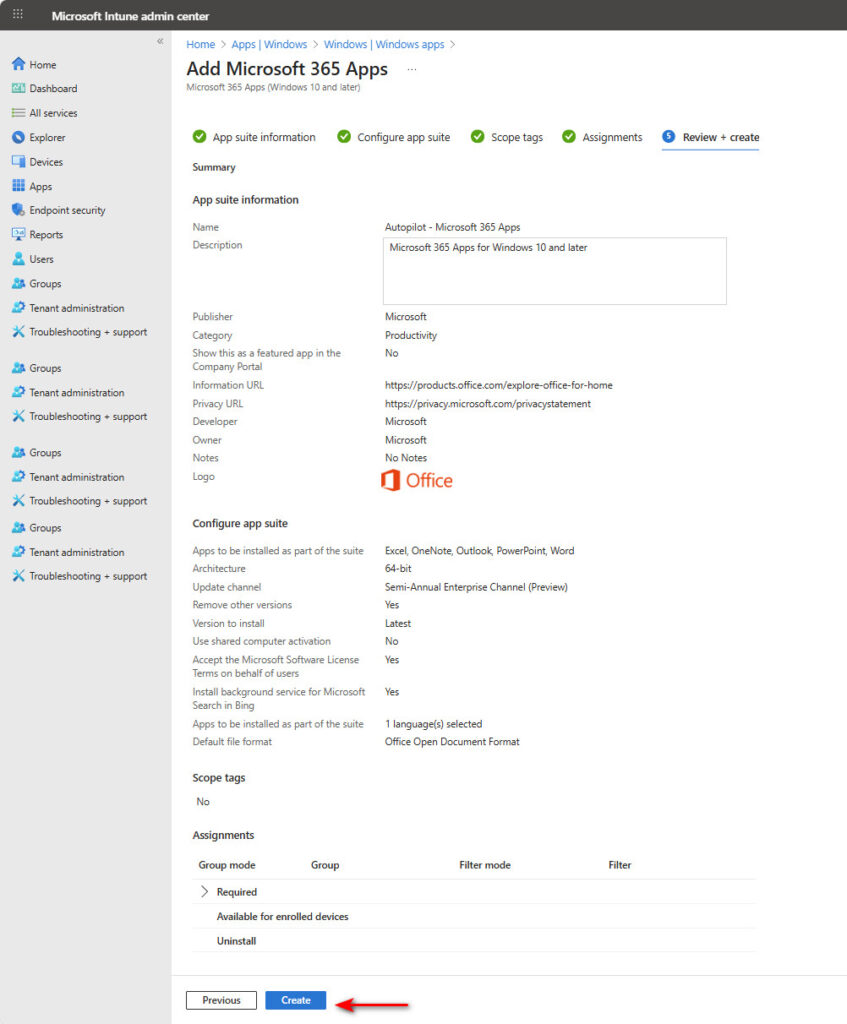Go back to the Assignments step
The width and height of the screenshot is (847, 1024).
611,137
